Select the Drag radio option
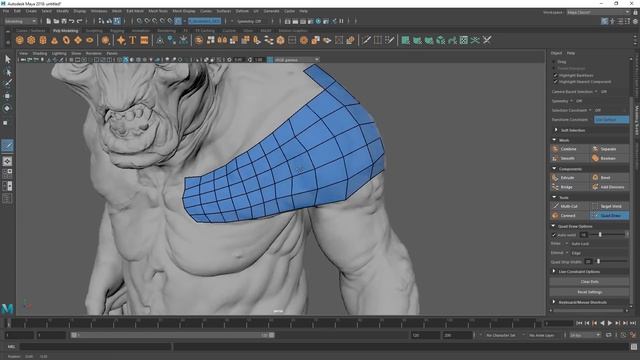This screenshot has height=360, width=640. pyautogui.click(x=554, y=62)
